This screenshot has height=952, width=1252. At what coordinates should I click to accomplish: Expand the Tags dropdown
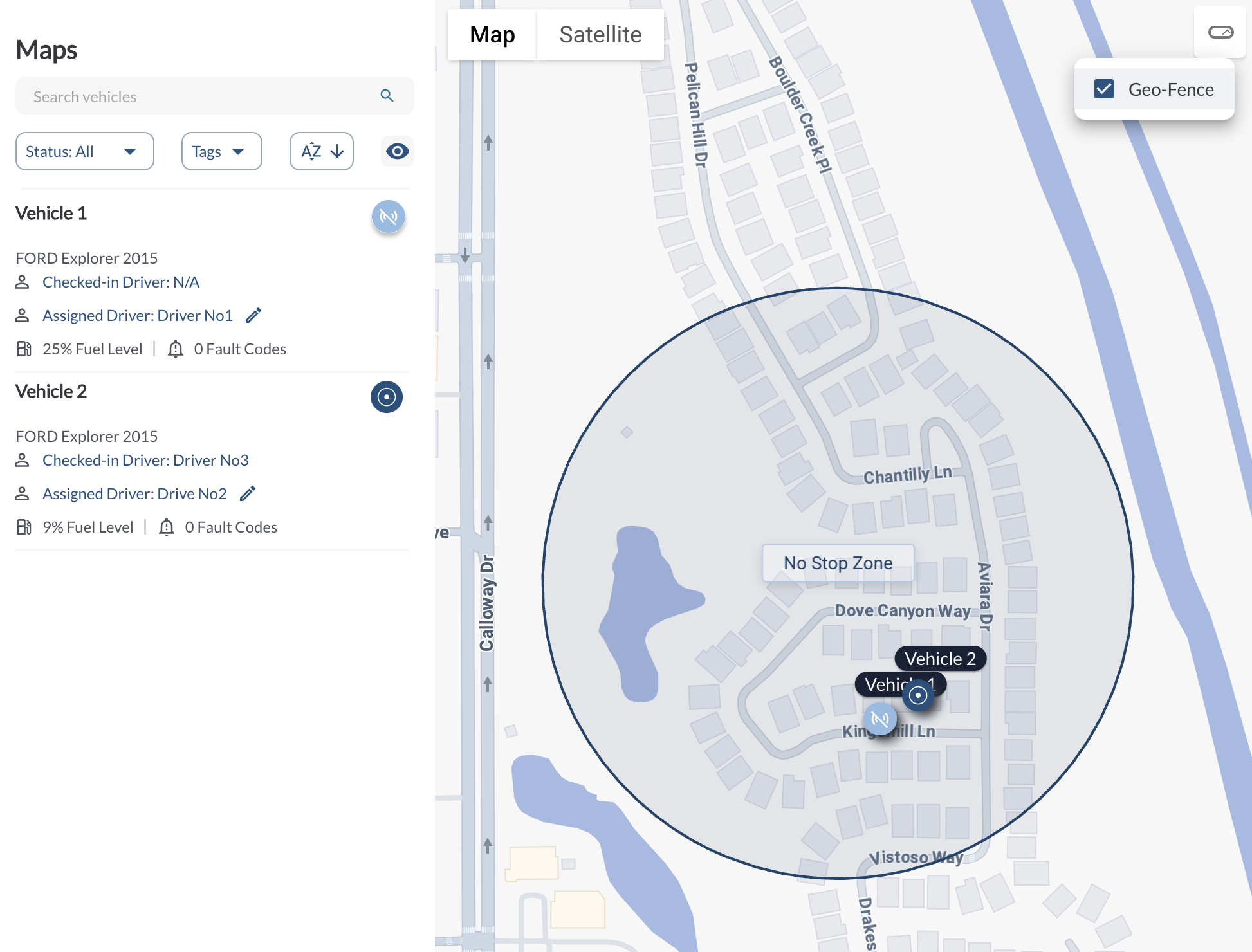coord(221,151)
